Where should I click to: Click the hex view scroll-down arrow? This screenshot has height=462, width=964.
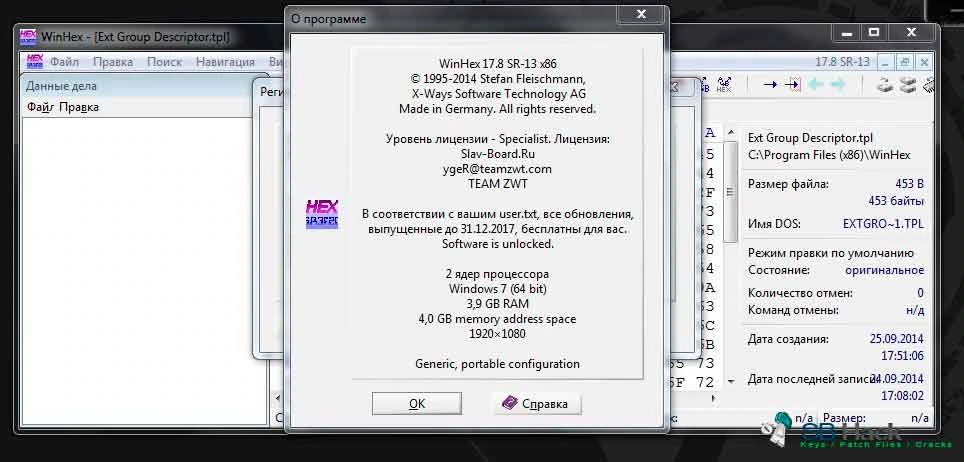coord(730,382)
